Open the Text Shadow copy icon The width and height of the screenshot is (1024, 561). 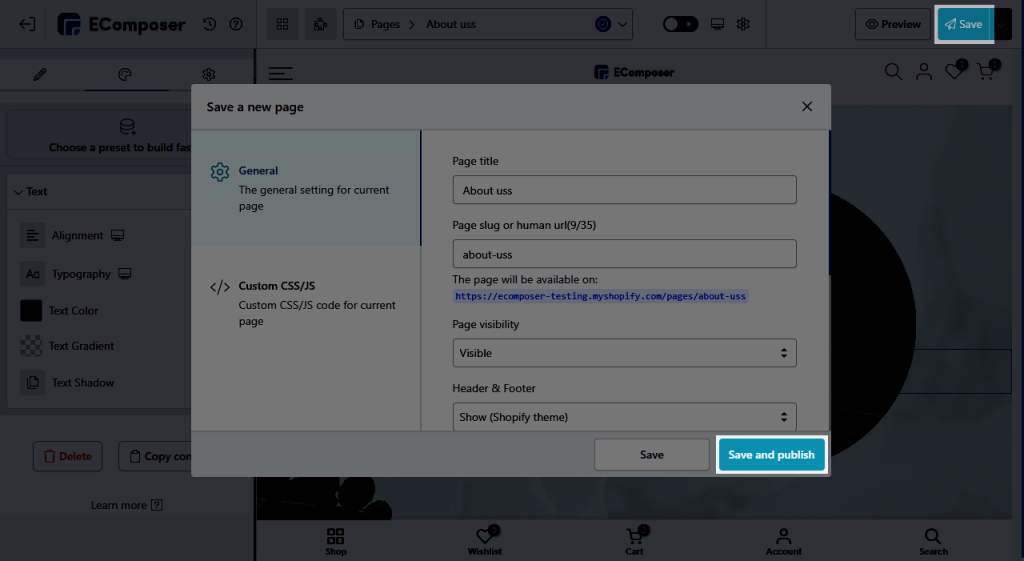pyautogui.click(x=33, y=382)
